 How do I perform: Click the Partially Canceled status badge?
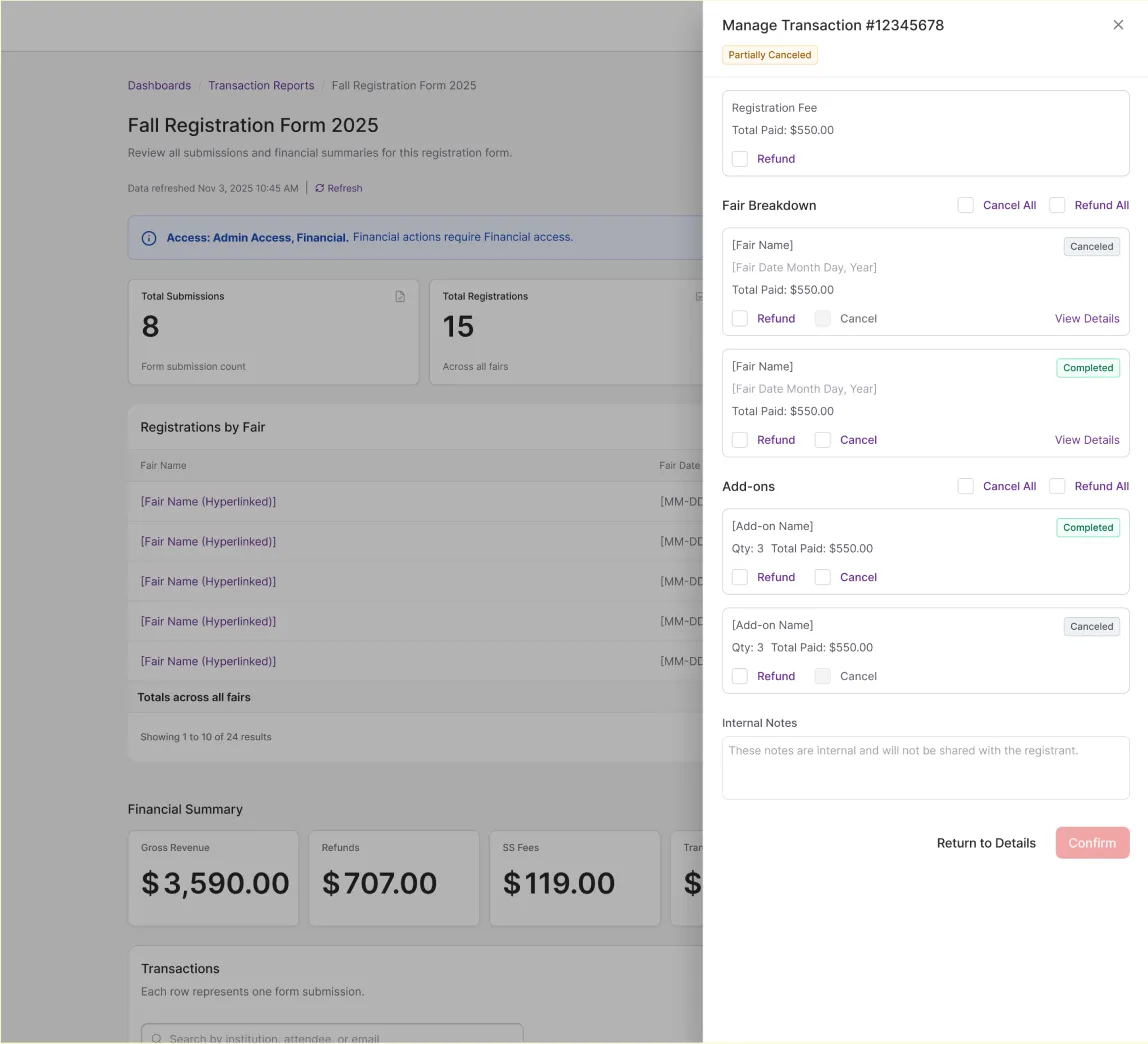769,55
